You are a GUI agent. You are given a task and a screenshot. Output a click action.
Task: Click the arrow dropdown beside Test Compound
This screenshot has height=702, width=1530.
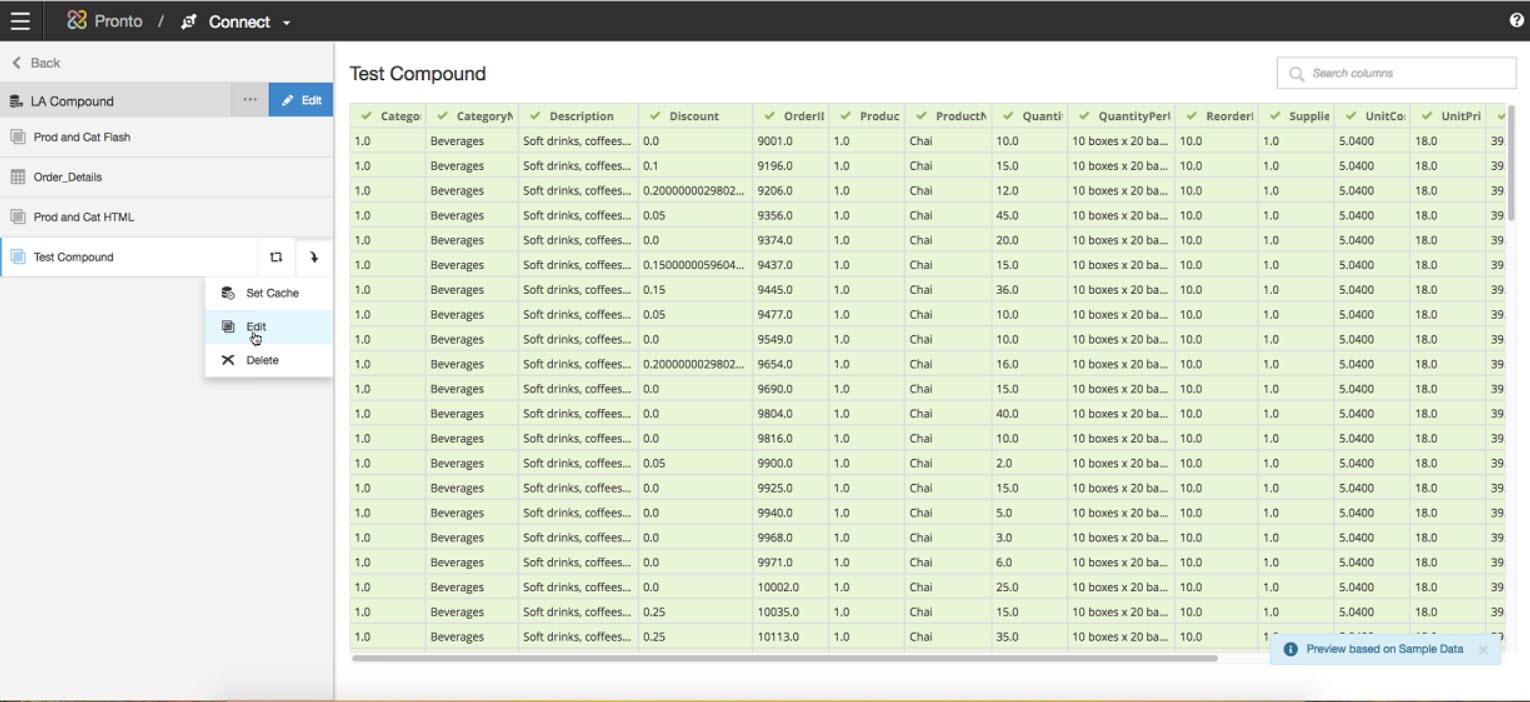pos(314,257)
